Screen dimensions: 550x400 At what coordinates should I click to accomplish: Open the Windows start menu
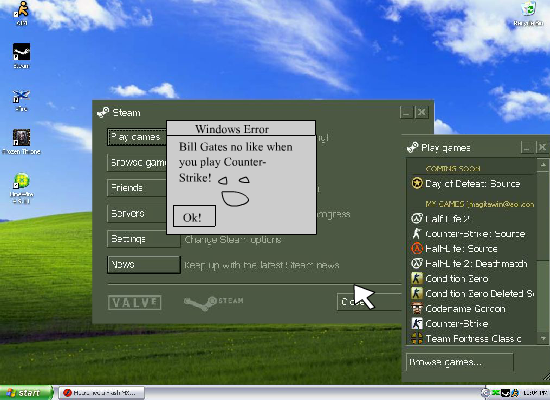26,393
